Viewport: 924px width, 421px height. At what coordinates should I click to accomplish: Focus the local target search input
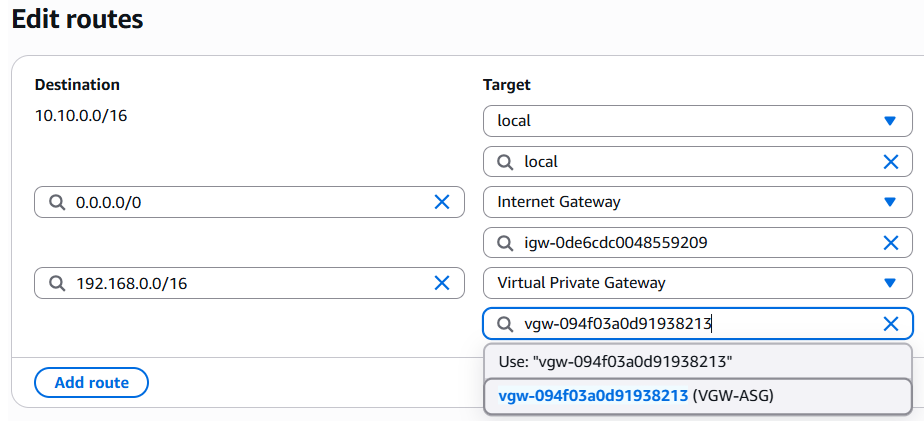(x=698, y=162)
